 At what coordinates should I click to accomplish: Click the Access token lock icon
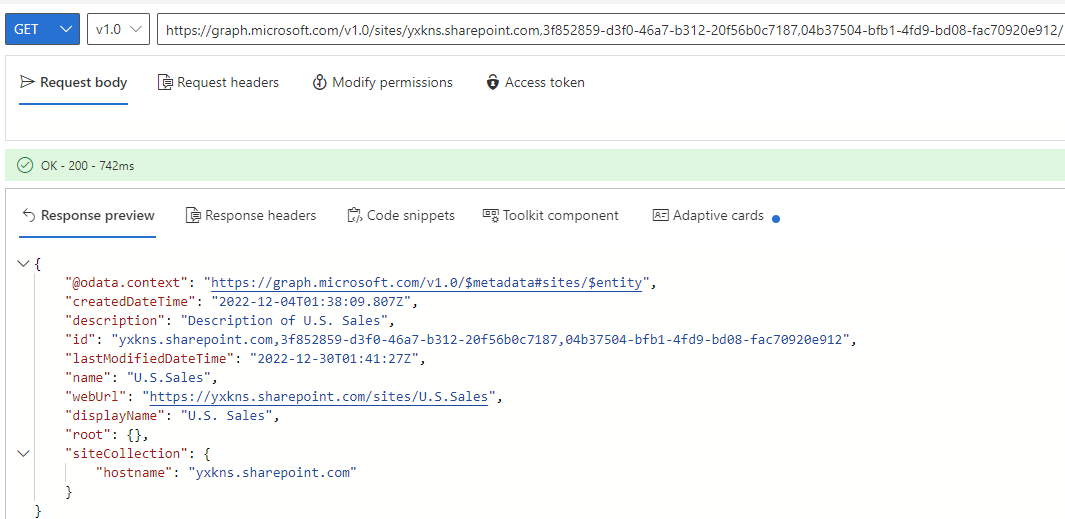[493, 83]
